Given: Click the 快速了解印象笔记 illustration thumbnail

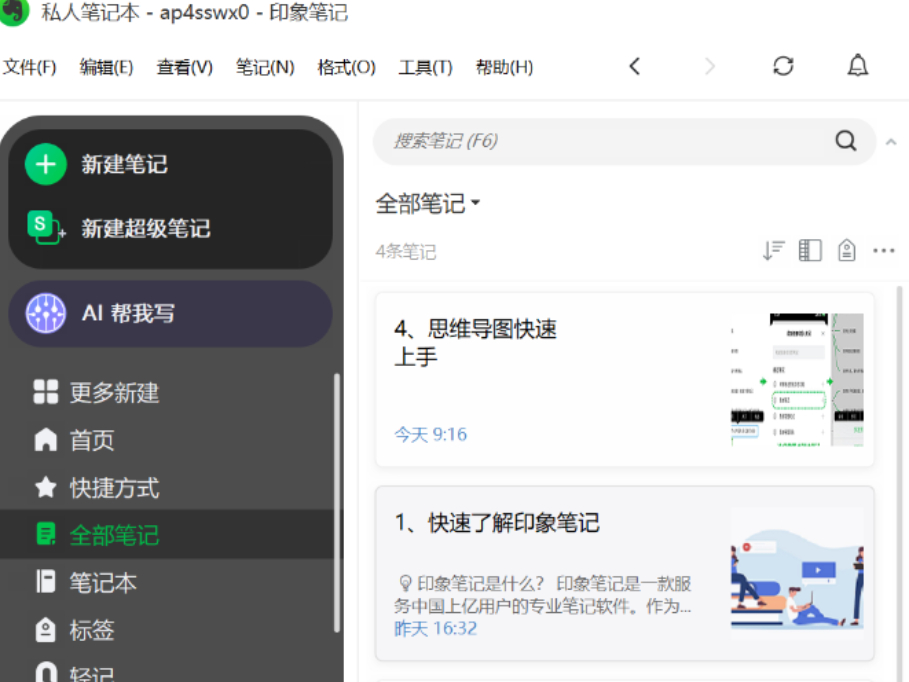Looking at the screenshot, I should click(x=797, y=574).
